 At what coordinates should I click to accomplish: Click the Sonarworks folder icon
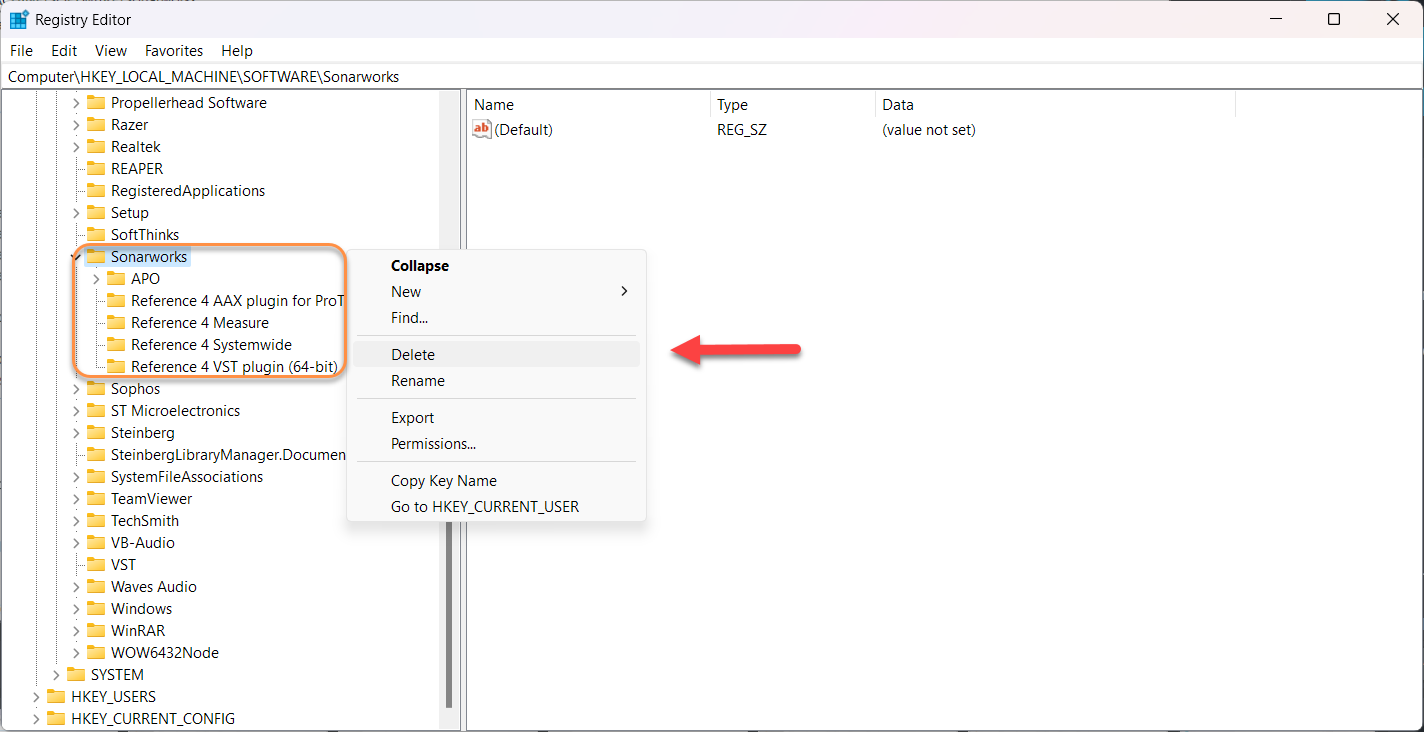[x=96, y=256]
